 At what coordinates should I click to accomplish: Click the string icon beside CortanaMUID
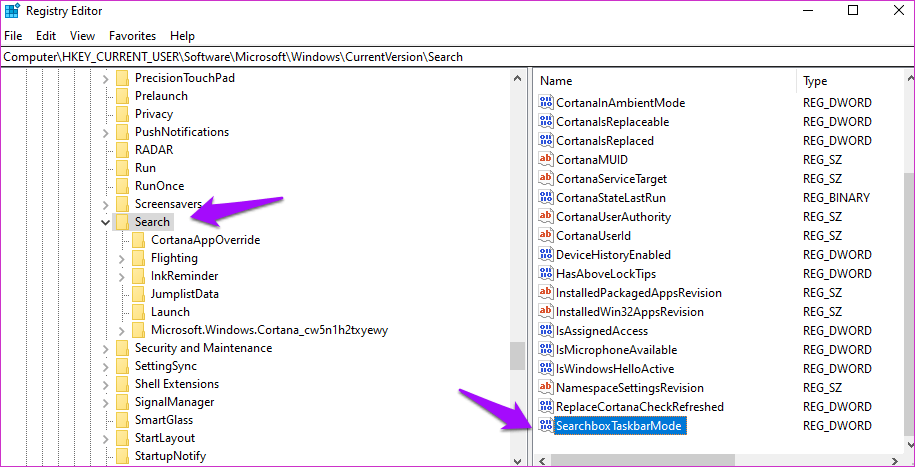pos(546,160)
